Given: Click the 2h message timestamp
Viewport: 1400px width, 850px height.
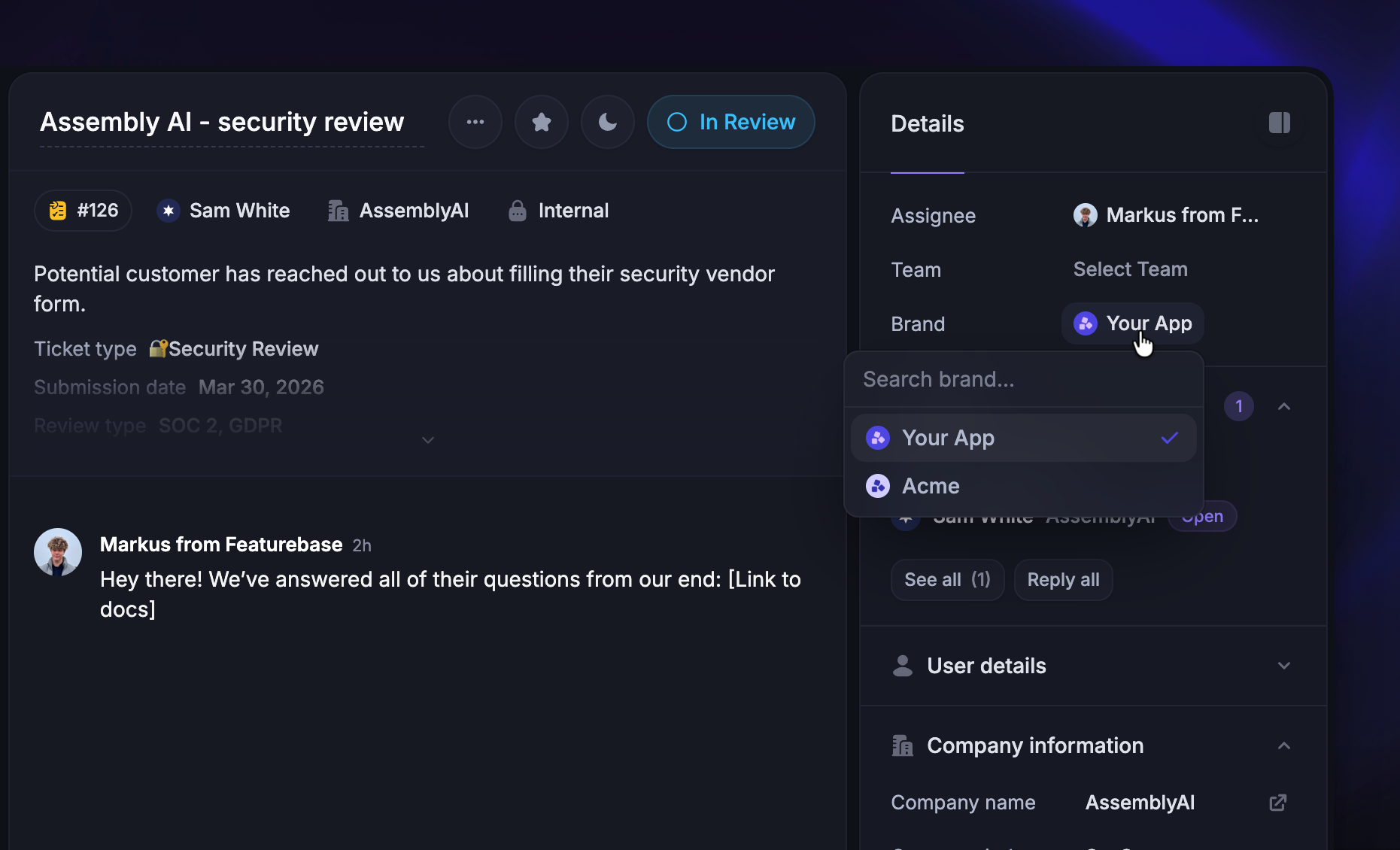Looking at the screenshot, I should coord(362,545).
